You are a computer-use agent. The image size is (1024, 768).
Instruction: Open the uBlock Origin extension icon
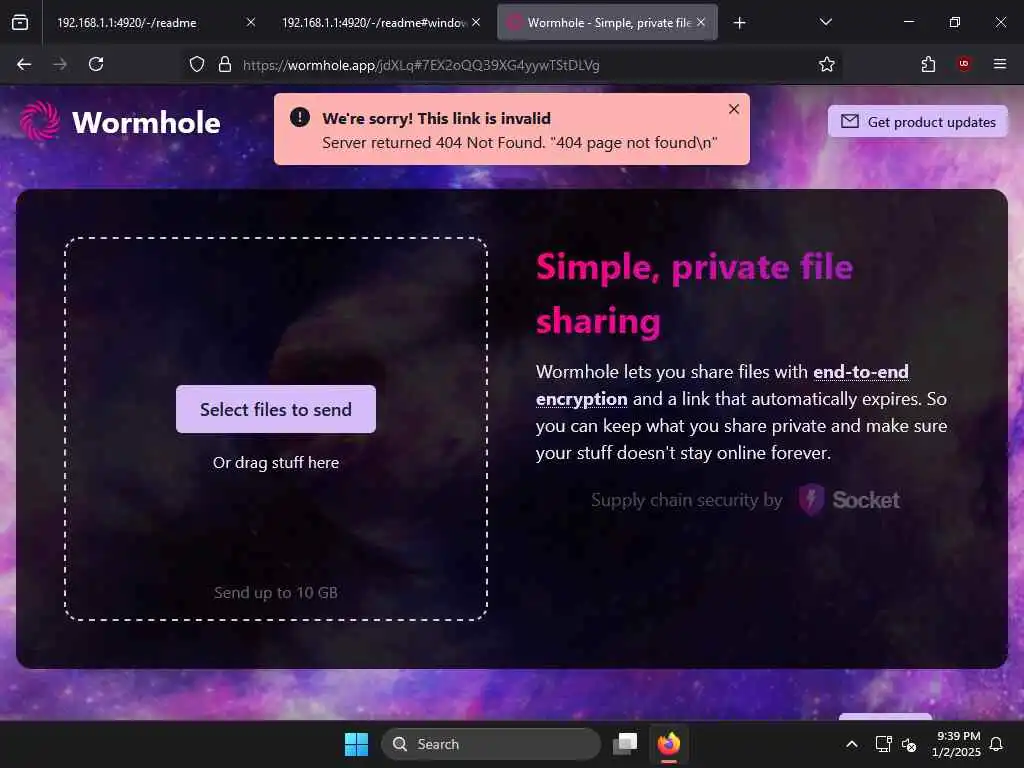pyautogui.click(x=964, y=64)
